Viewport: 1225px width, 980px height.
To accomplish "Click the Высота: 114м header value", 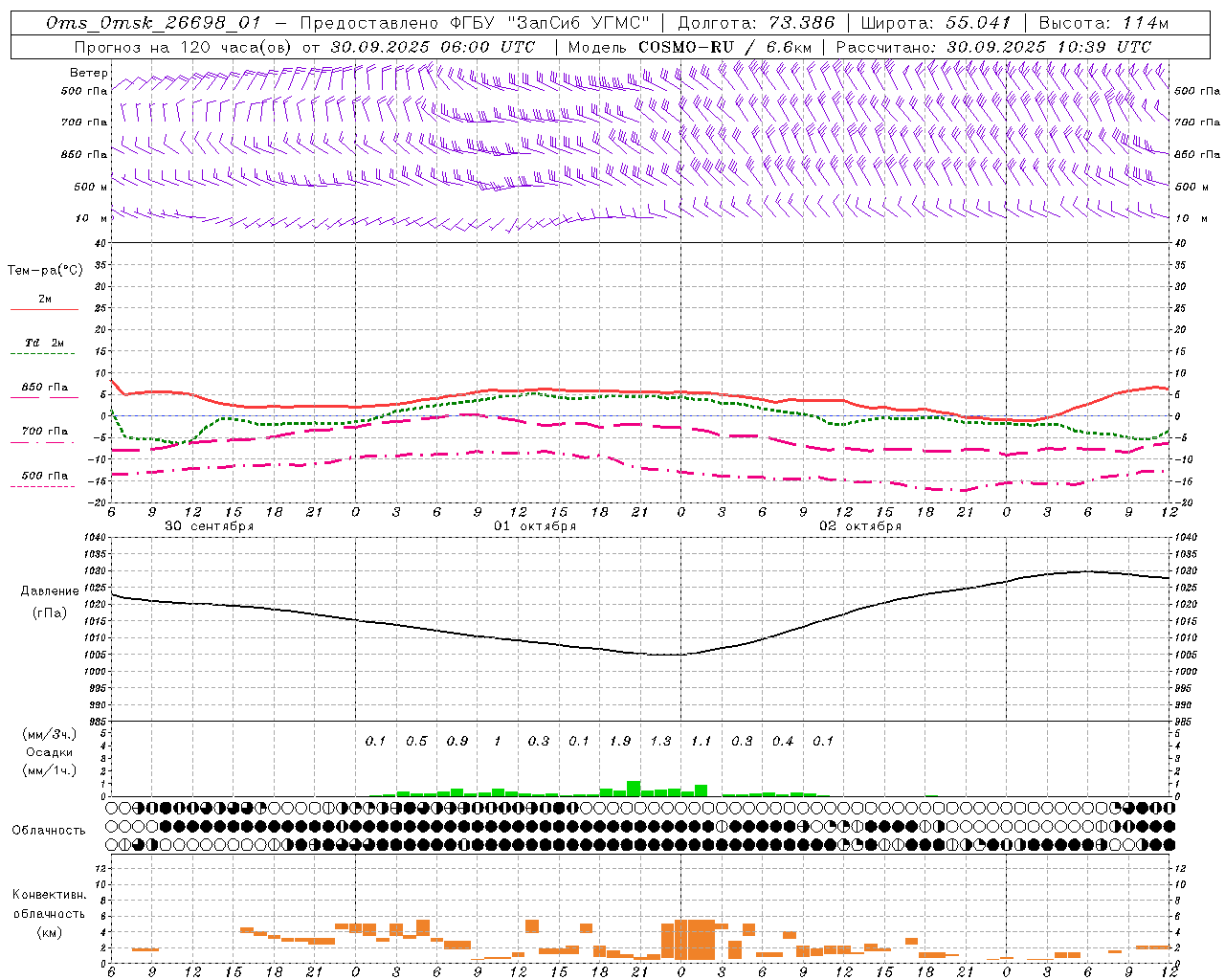I will click(1103, 23).
